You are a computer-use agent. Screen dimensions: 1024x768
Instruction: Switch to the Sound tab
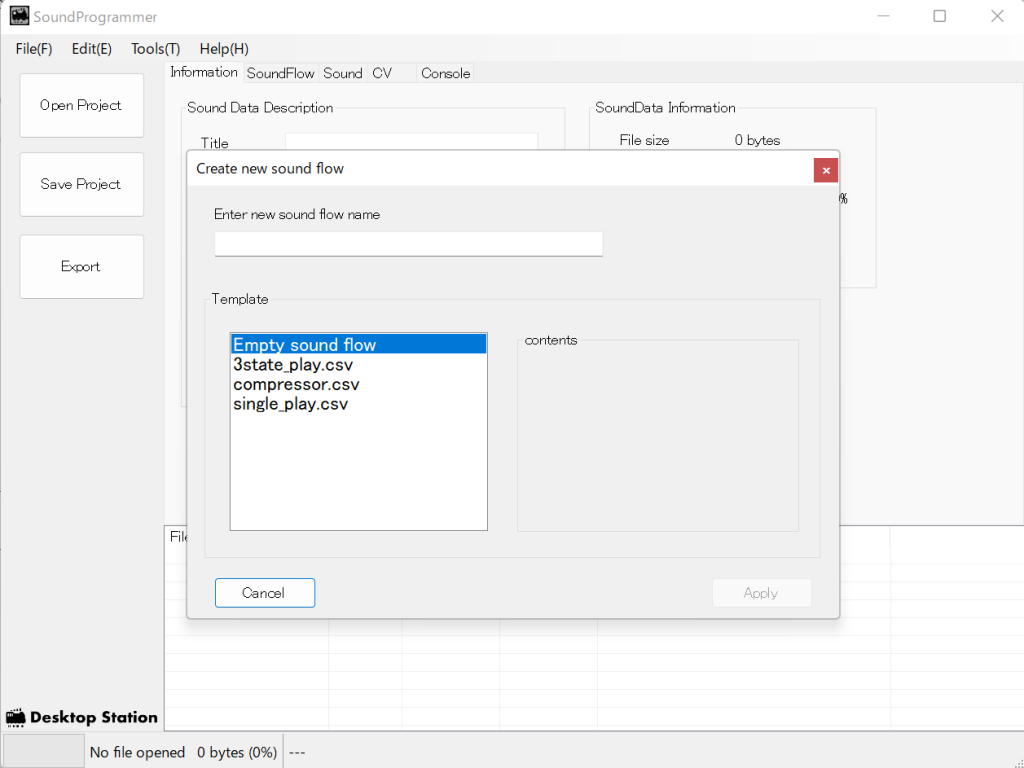pyautogui.click(x=342, y=73)
